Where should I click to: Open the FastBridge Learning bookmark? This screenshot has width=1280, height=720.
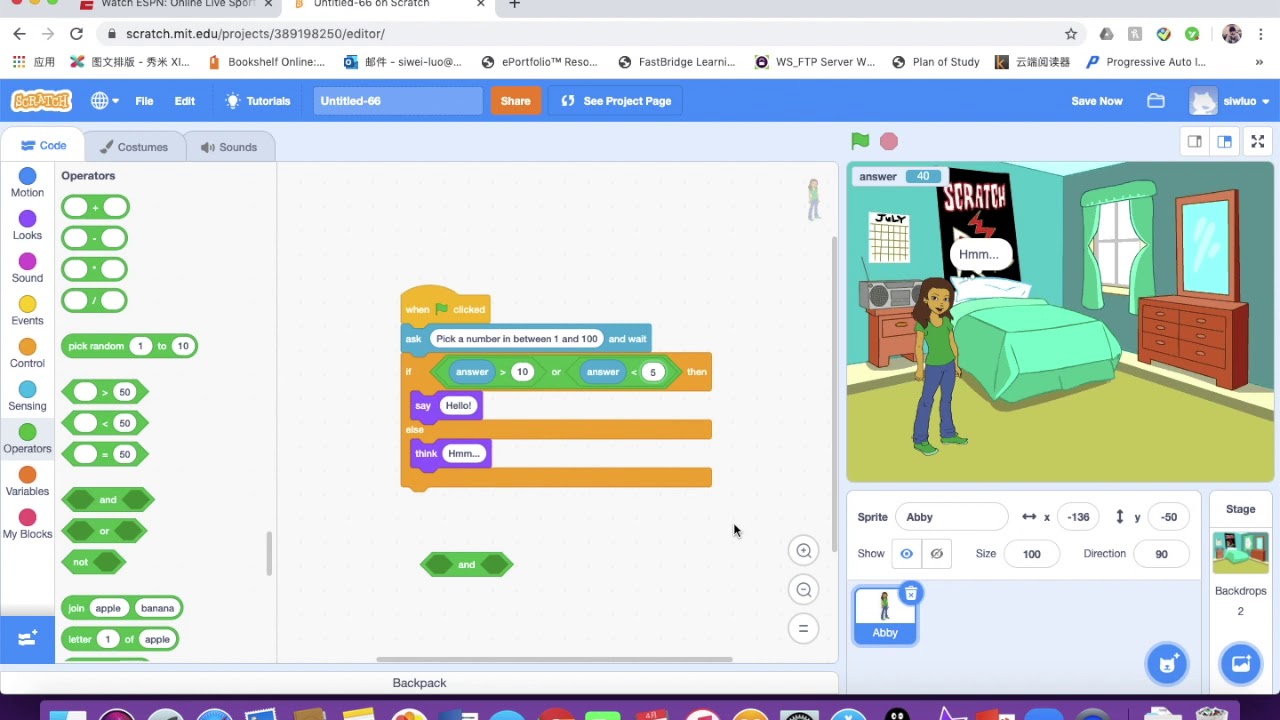(676, 62)
